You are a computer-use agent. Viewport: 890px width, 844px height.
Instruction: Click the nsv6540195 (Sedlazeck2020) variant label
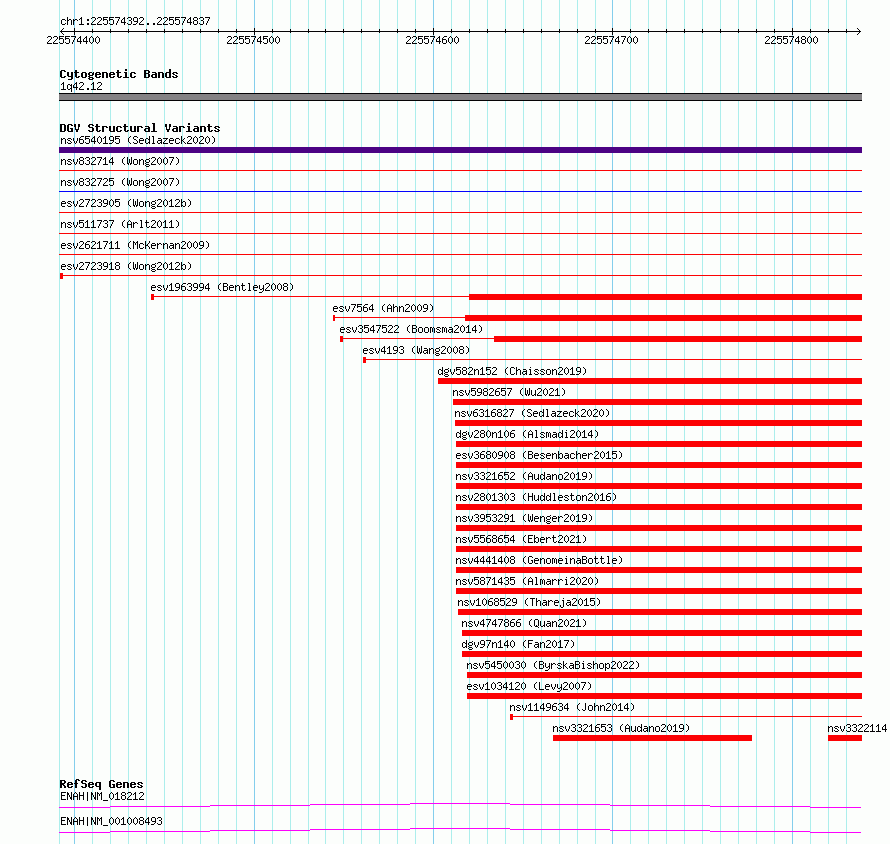(x=138, y=140)
